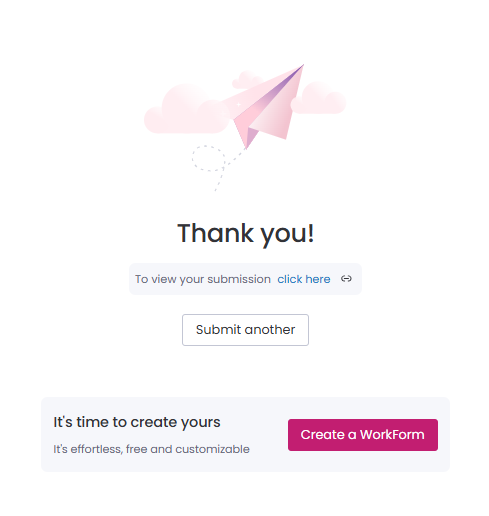
Task: Click the dashed loop trail under the plane
Action: tap(208, 158)
